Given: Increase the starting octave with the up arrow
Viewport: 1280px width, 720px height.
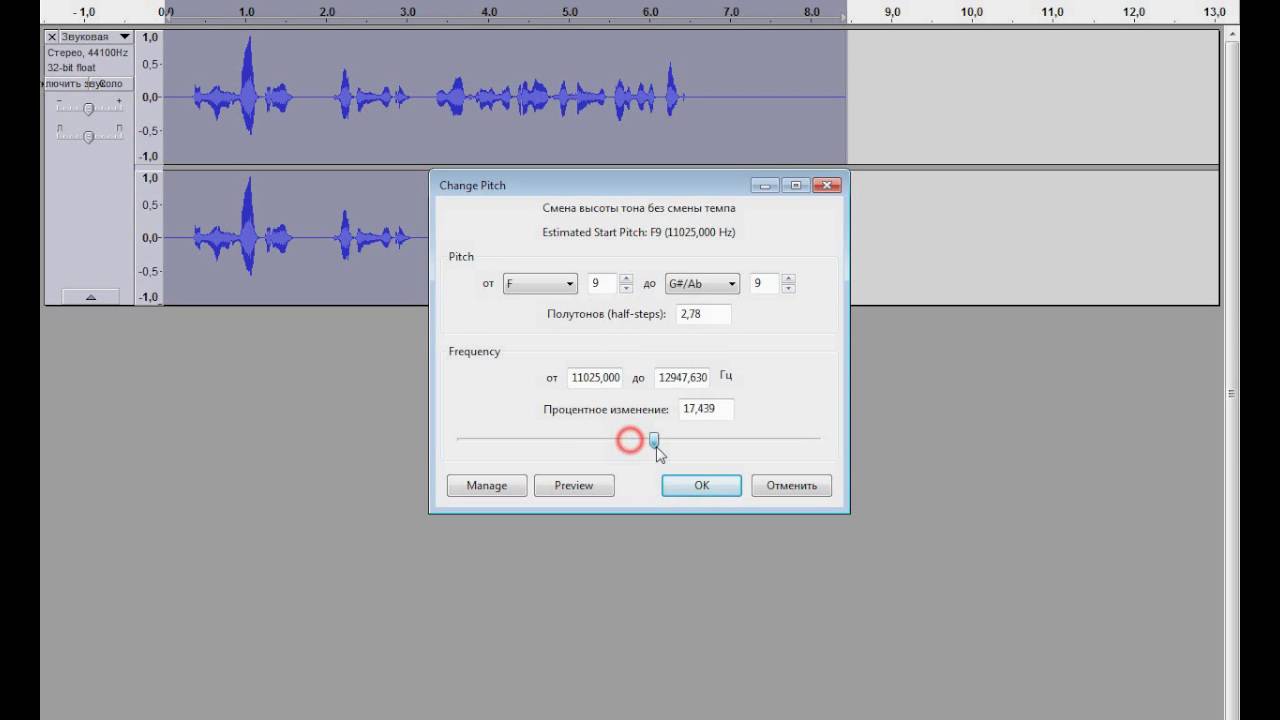Looking at the screenshot, I should (x=626, y=279).
